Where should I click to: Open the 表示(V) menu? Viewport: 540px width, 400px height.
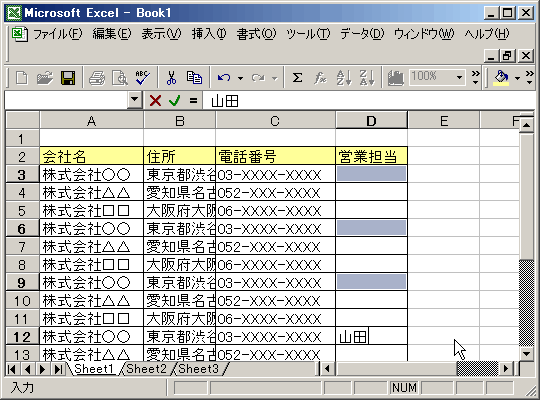[x=161, y=34]
